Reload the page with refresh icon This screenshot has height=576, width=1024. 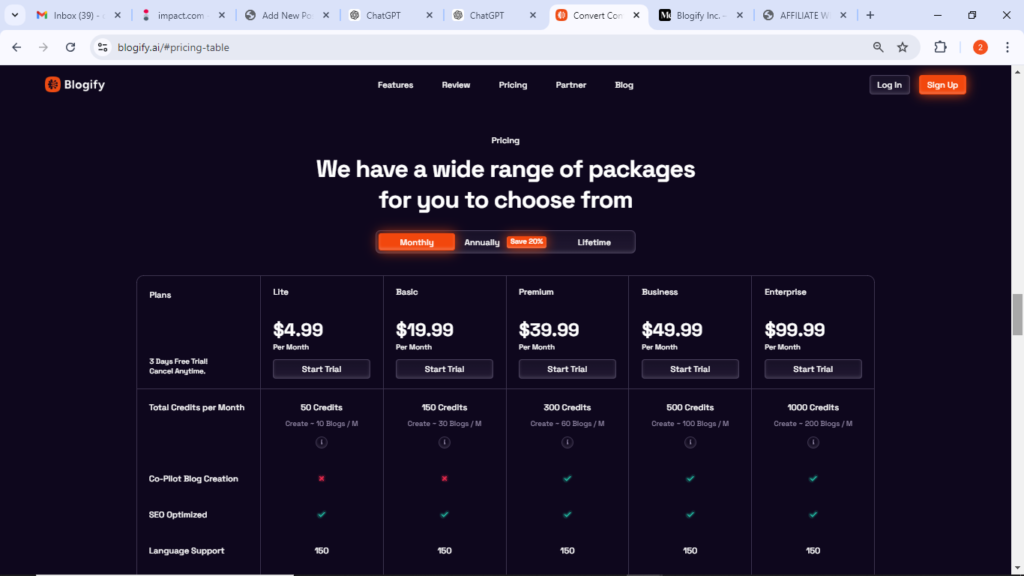(x=71, y=47)
